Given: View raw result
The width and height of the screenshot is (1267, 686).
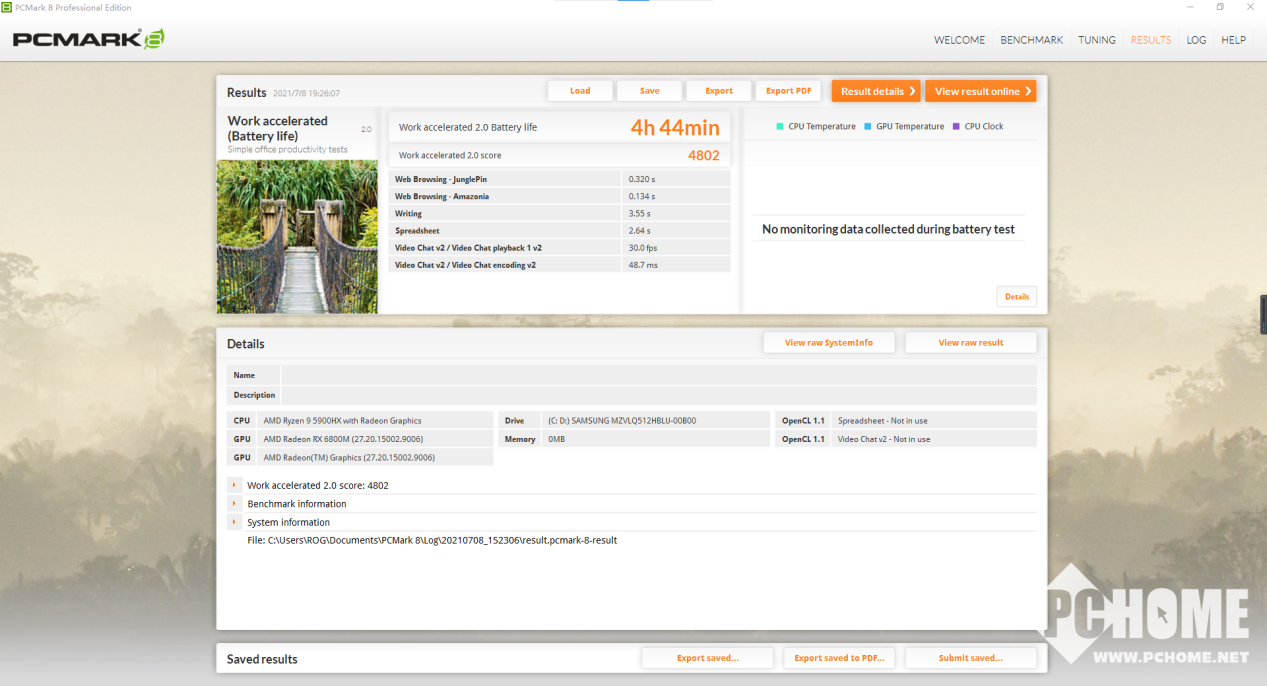Looking at the screenshot, I should pos(971,342).
